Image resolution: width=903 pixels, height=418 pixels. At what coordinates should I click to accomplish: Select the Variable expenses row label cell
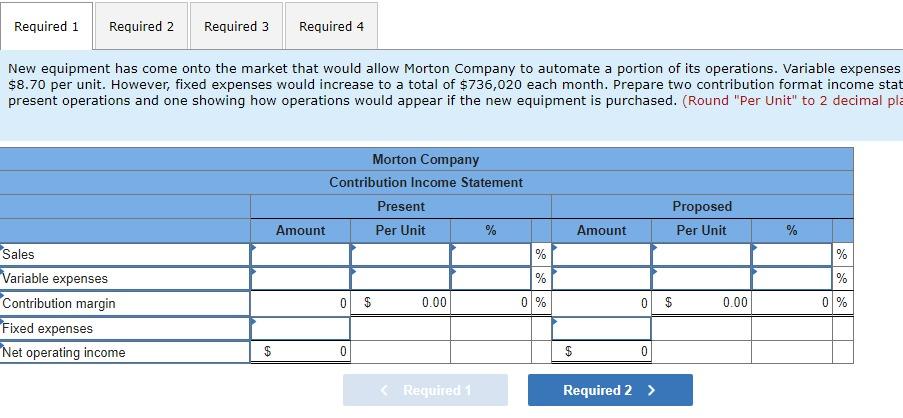click(125, 279)
